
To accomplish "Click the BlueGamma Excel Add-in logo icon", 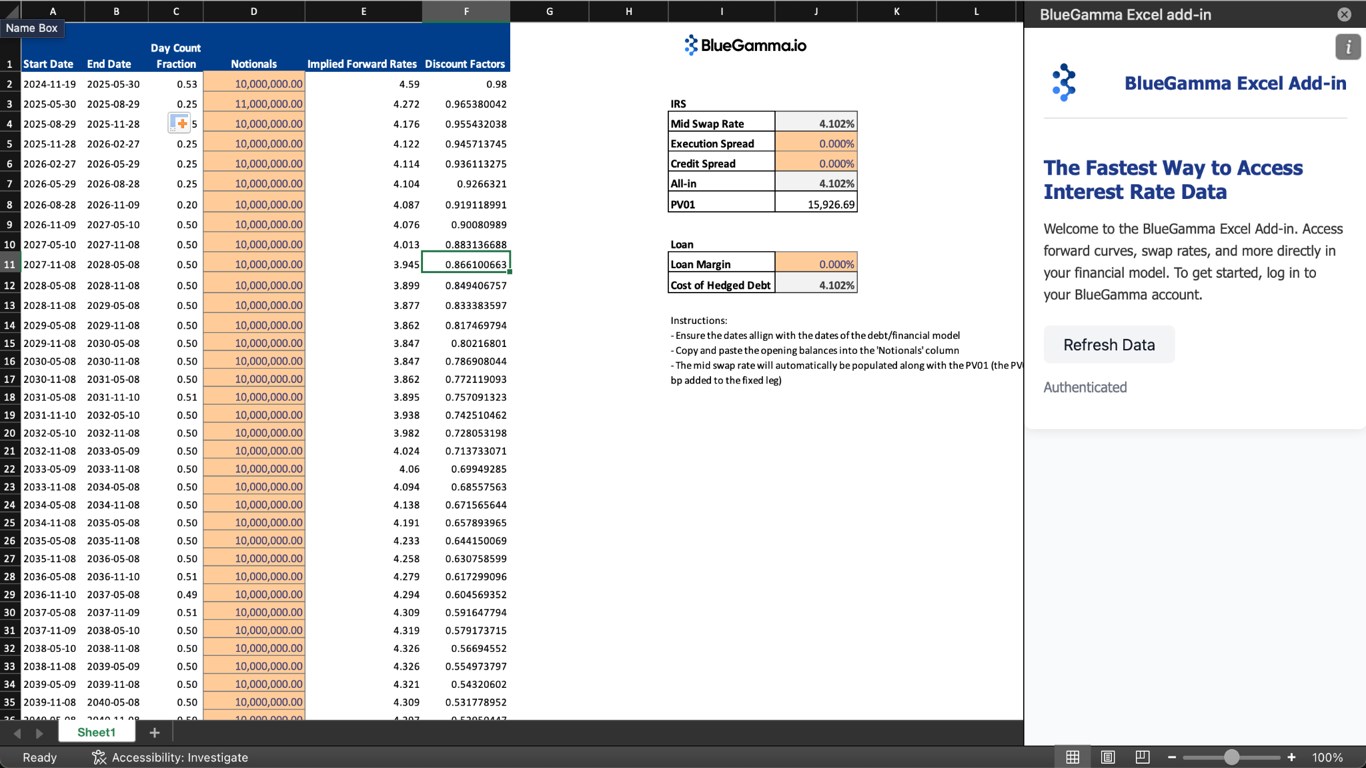I will (1064, 83).
